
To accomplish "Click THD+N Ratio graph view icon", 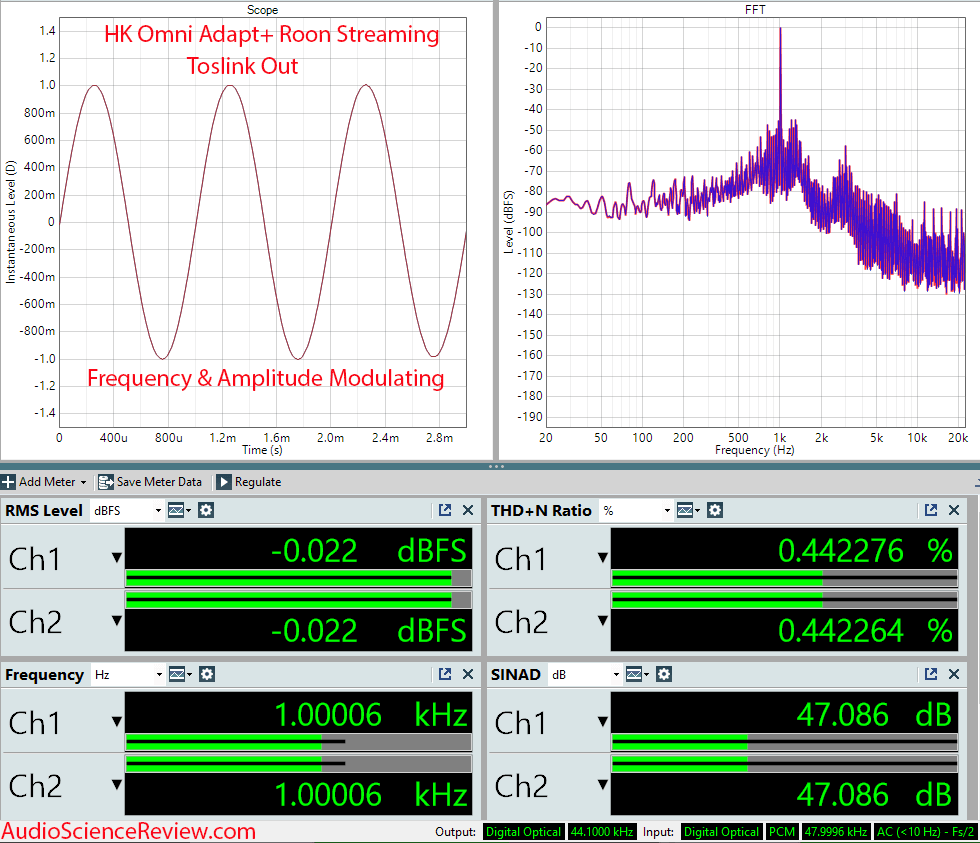I will [x=688, y=511].
